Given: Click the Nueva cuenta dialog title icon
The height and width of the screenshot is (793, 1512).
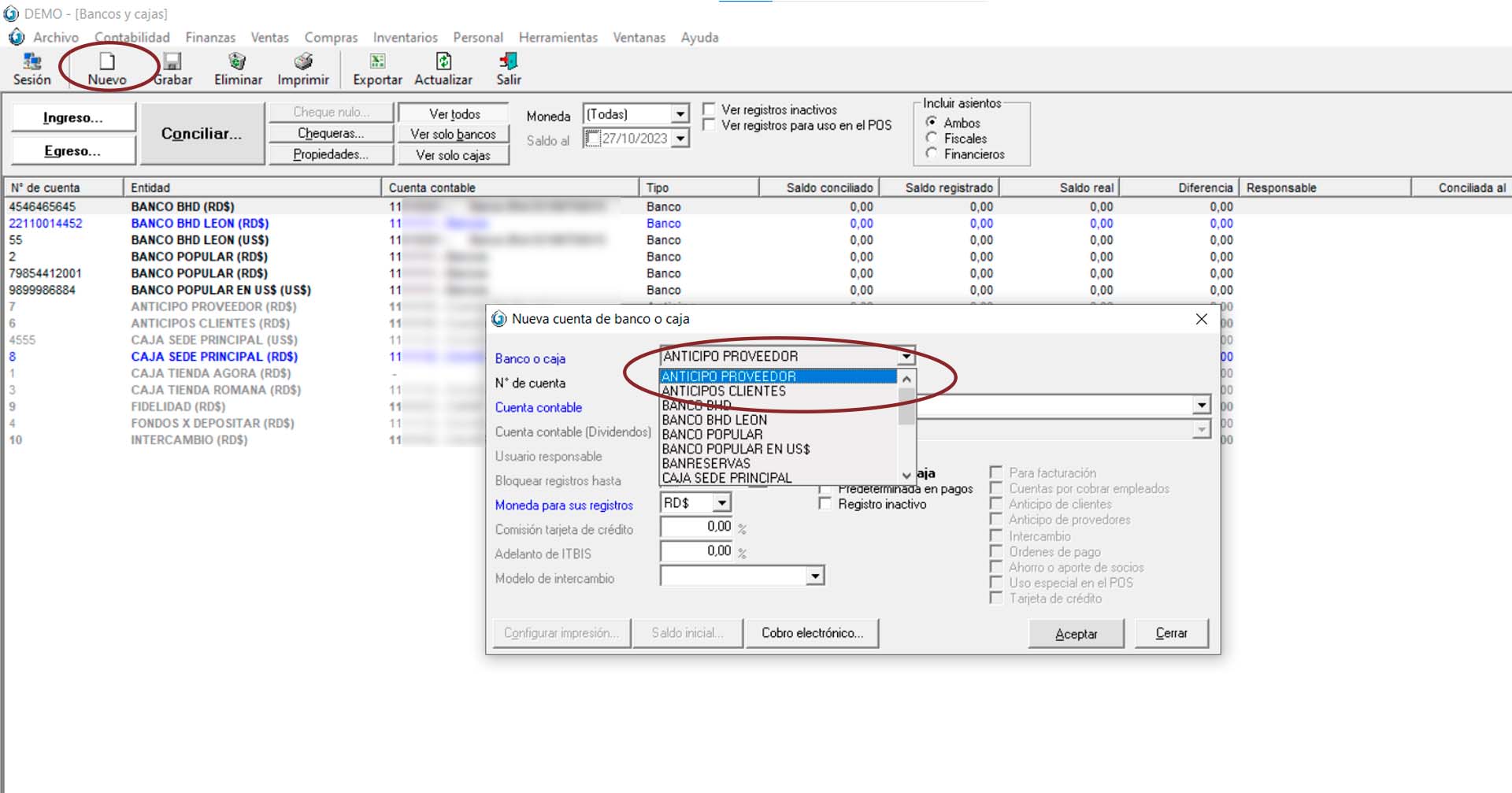Looking at the screenshot, I should pyautogui.click(x=499, y=319).
